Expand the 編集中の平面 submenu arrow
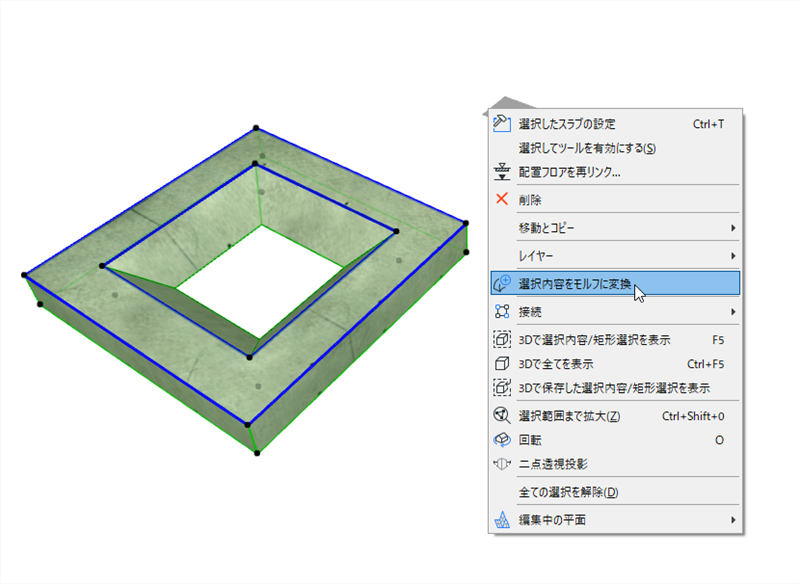 tap(733, 520)
